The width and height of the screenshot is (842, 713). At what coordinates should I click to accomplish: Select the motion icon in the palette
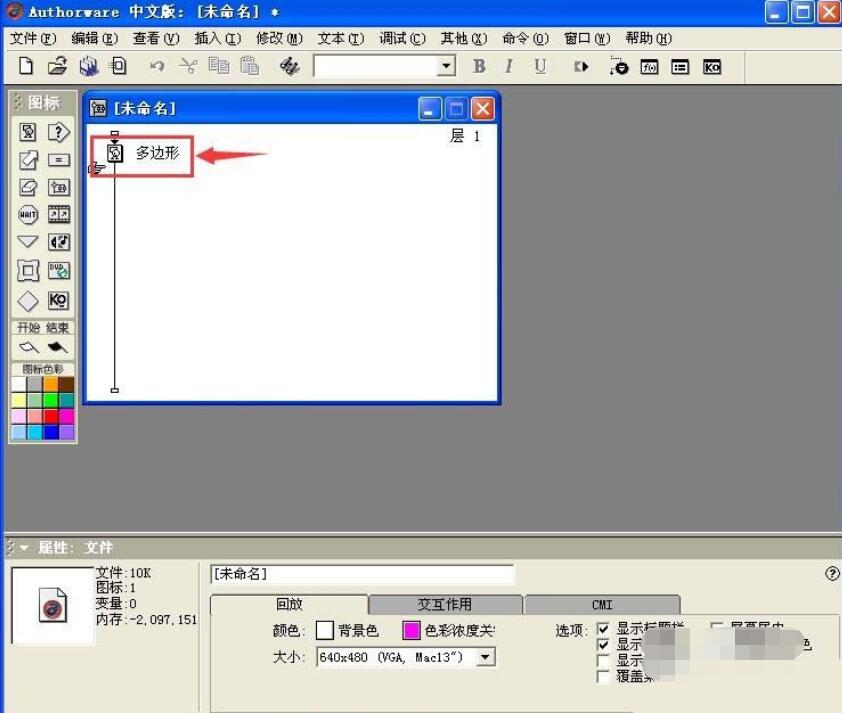pos(28,159)
